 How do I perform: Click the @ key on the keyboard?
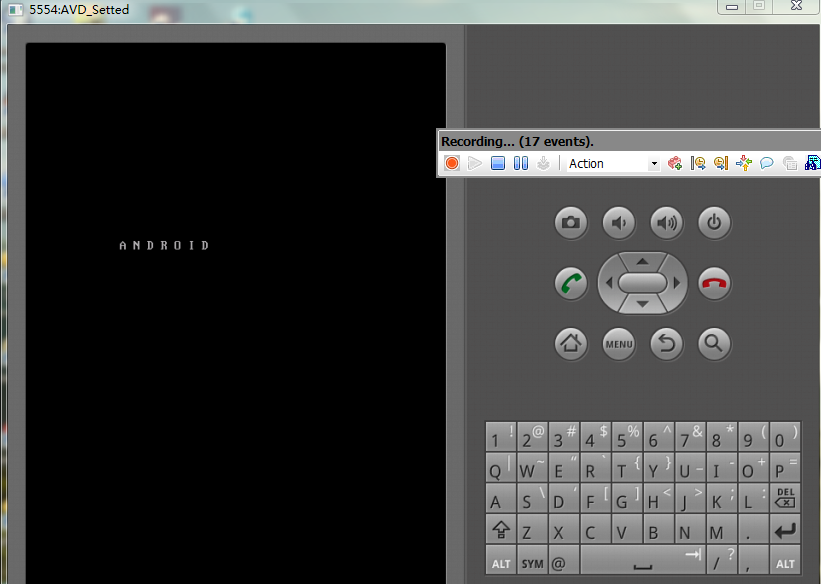click(564, 560)
